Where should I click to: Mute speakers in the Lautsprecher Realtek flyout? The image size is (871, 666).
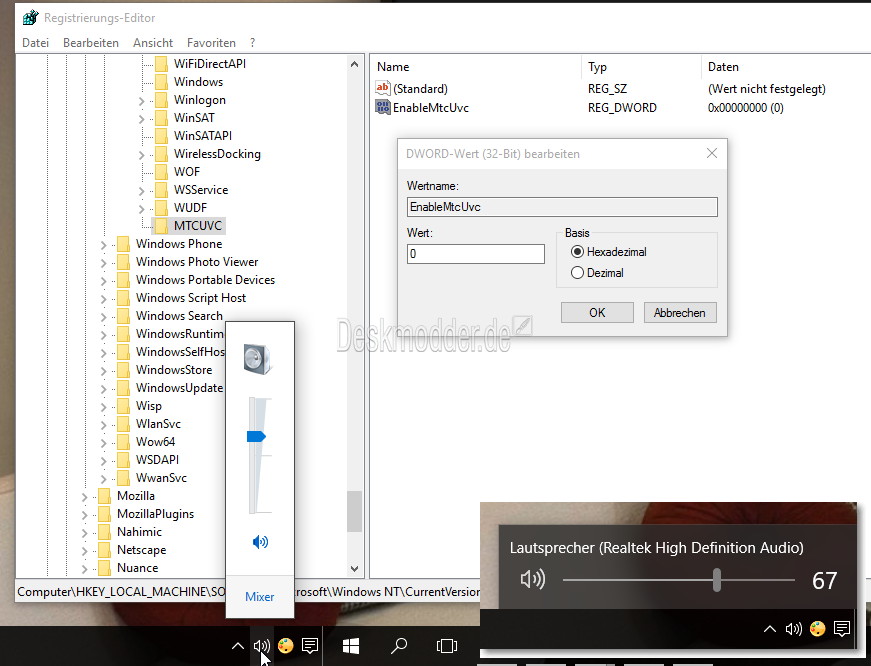coord(532,580)
